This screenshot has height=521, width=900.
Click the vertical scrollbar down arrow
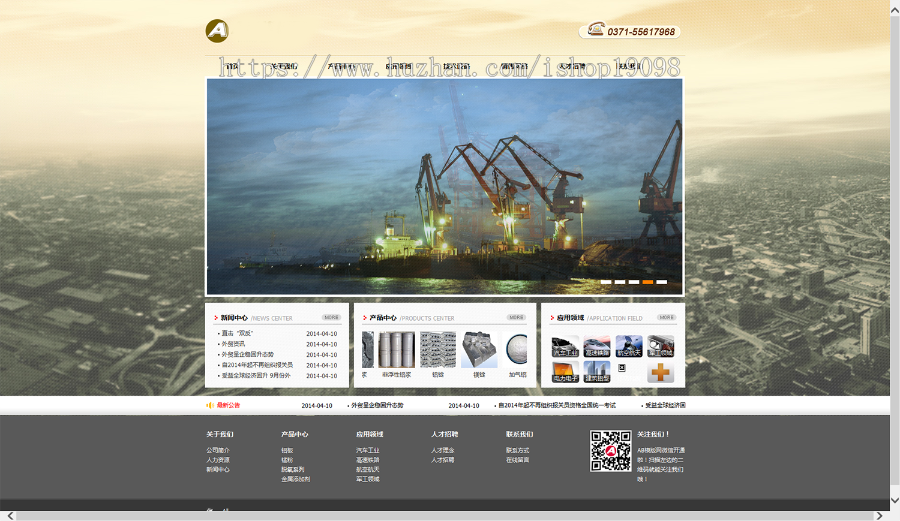click(895, 500)
